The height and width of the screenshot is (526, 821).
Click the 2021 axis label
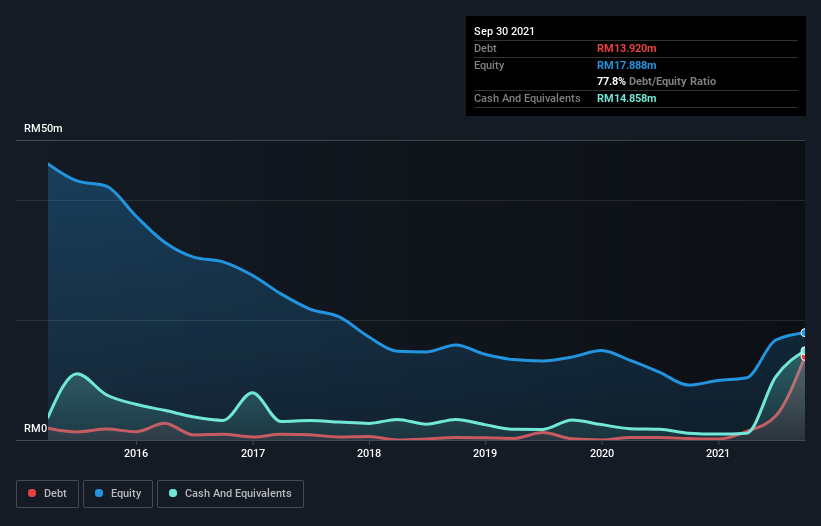tap(717, 453)
